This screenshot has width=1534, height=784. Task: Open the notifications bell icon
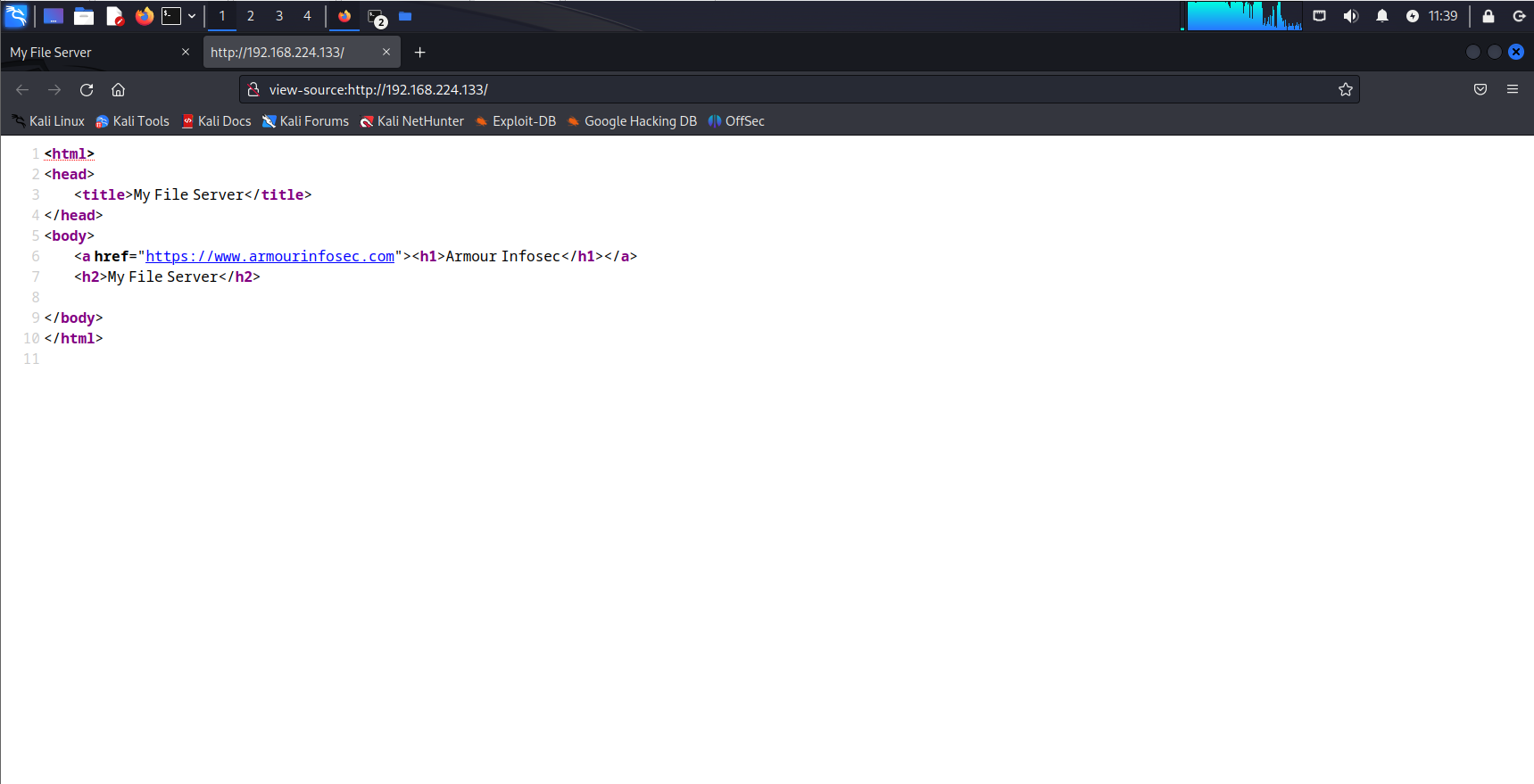click(x=1382, y=16)
